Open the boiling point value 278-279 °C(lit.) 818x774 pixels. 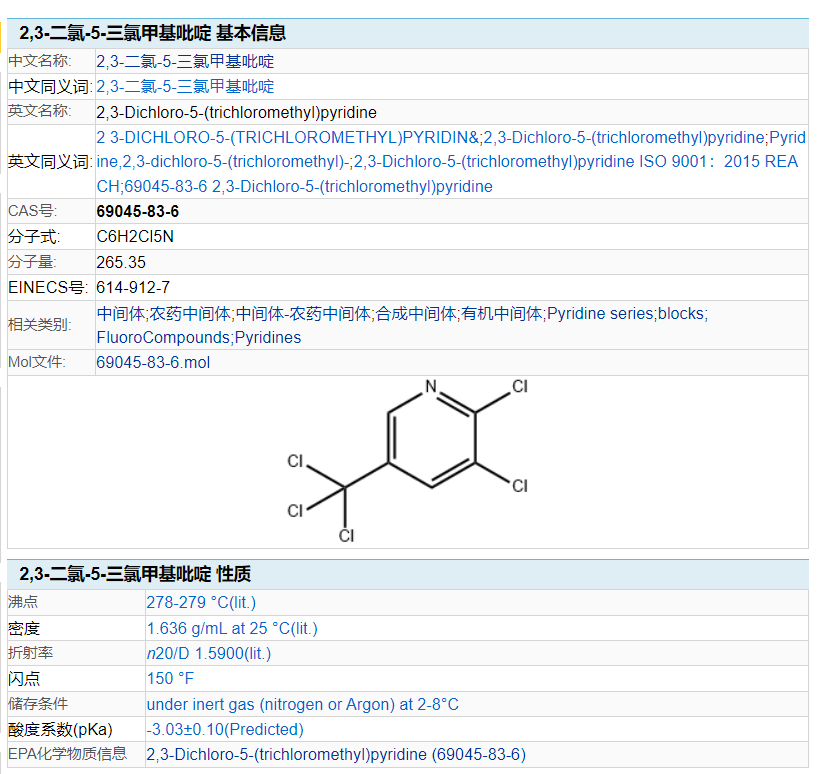tap(201, 603)
